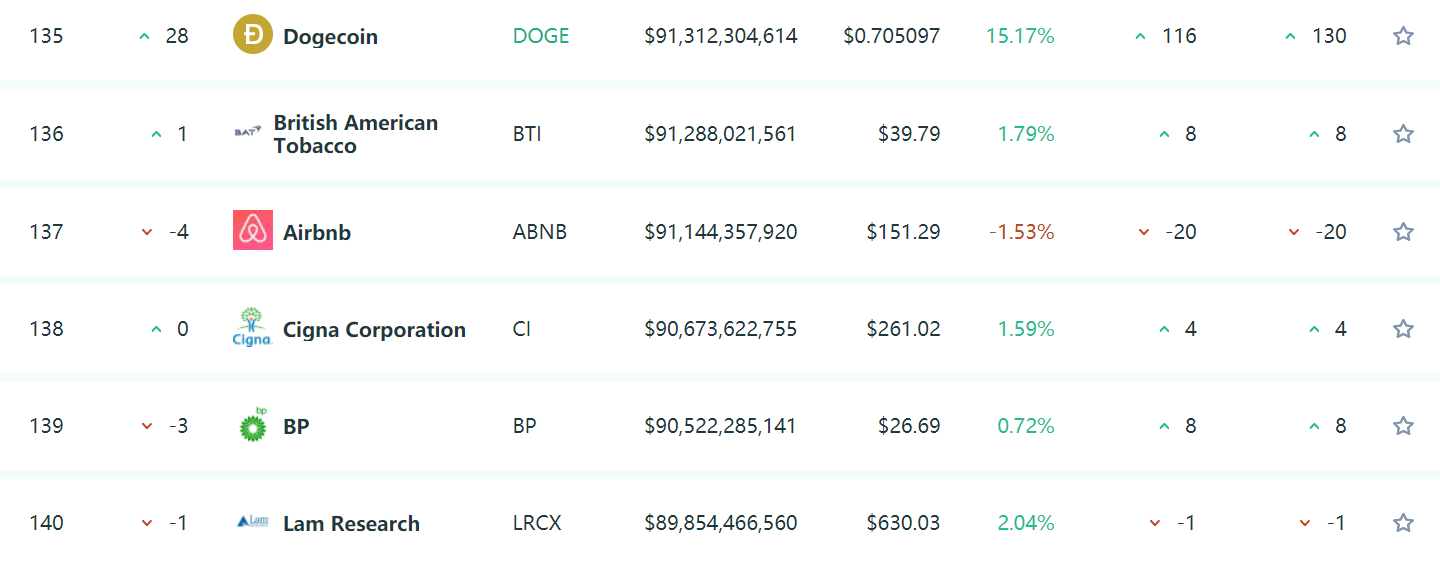Click the Airbnb logo icon

coord(253,230)
